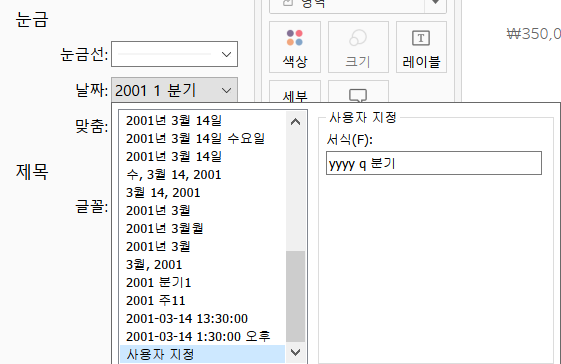Screen dimensions: 561x364
Task: Click the format list scrollbar thumb
Action: (x=296, y=296)
